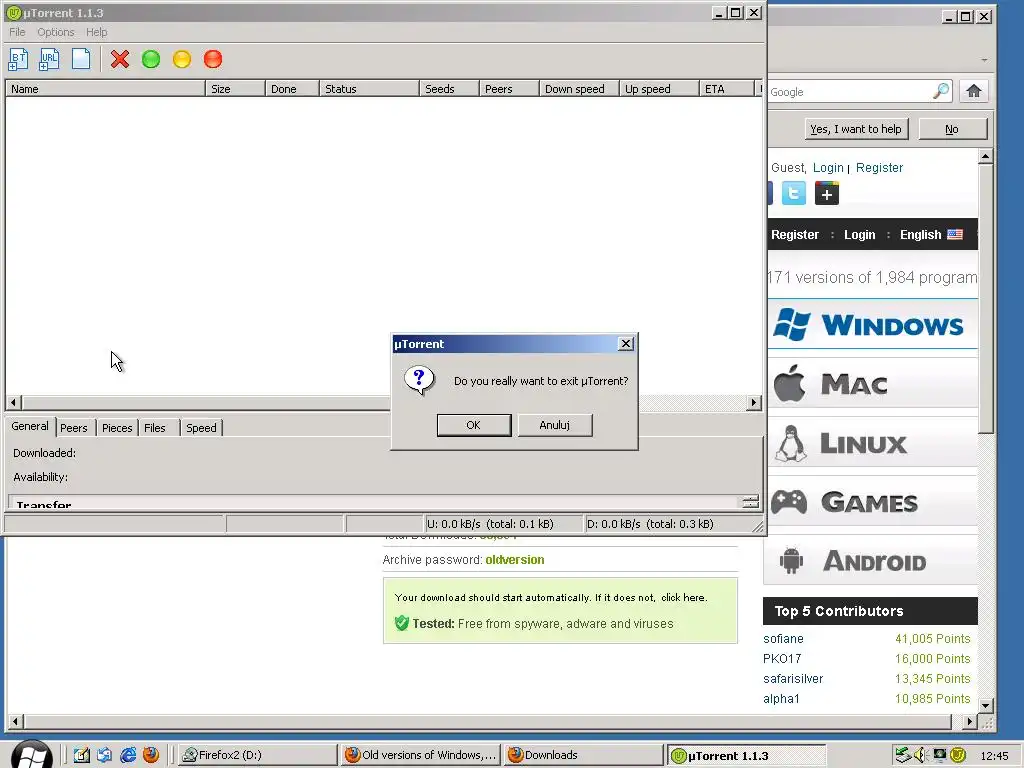Click the Start button on the taskbar
Image resolution: width=1024 pixels, height=768 pixels.
point(31,754)
